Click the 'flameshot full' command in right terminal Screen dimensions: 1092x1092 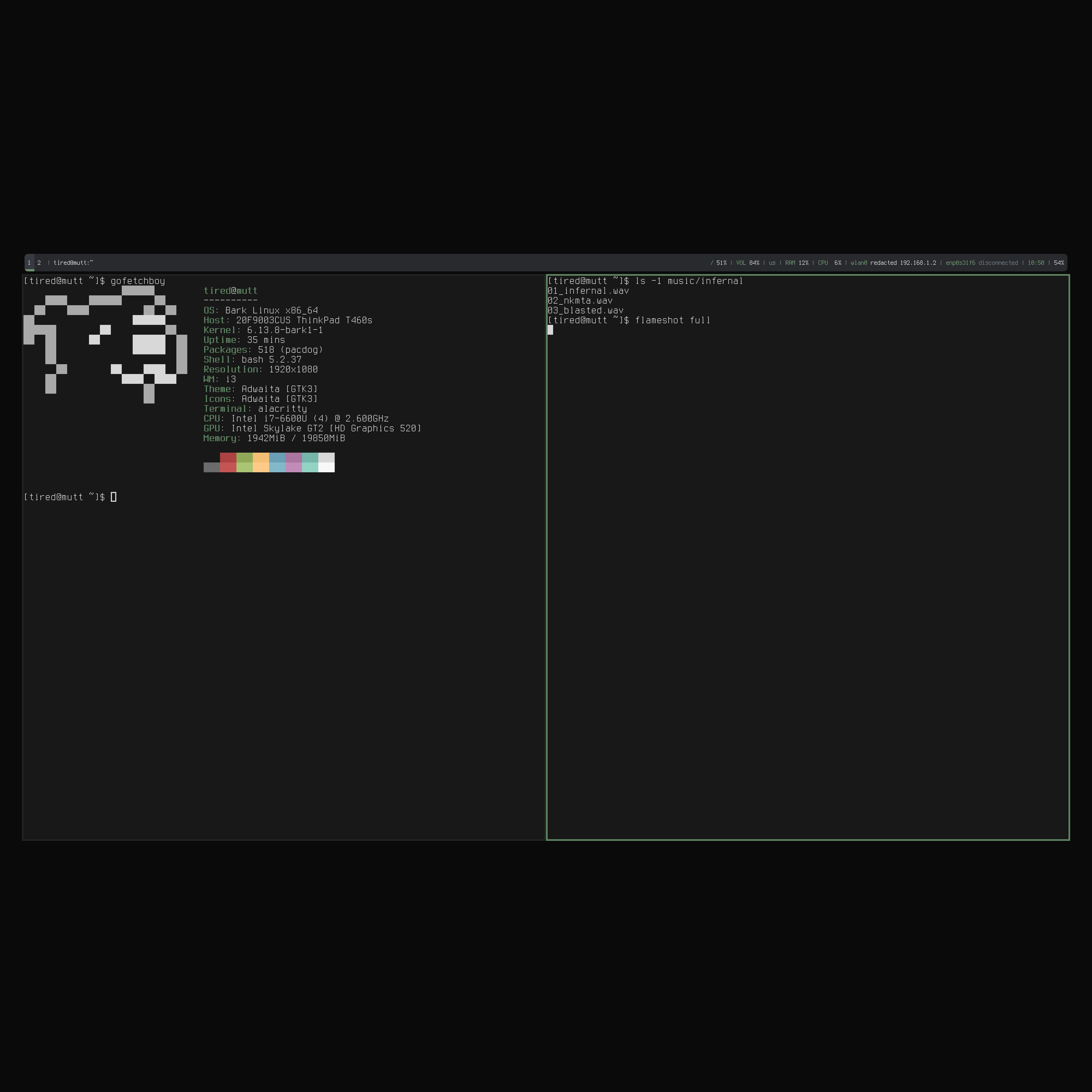(x=673, y=321)
